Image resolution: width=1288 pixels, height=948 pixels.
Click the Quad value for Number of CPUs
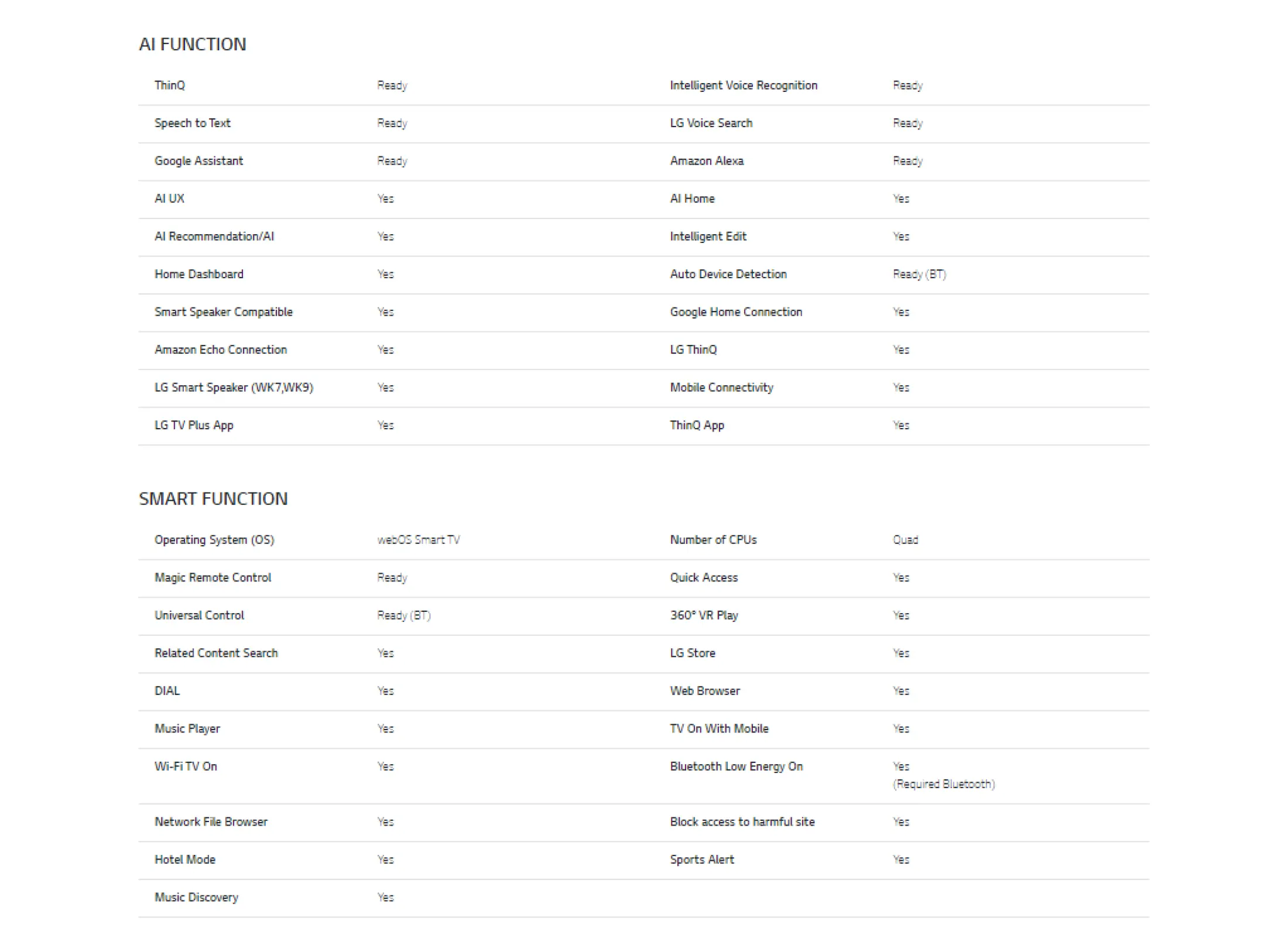point(905,540)
